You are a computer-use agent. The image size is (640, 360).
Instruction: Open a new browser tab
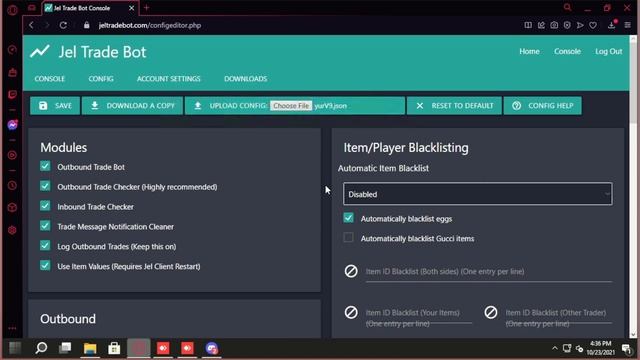point(147,8)
